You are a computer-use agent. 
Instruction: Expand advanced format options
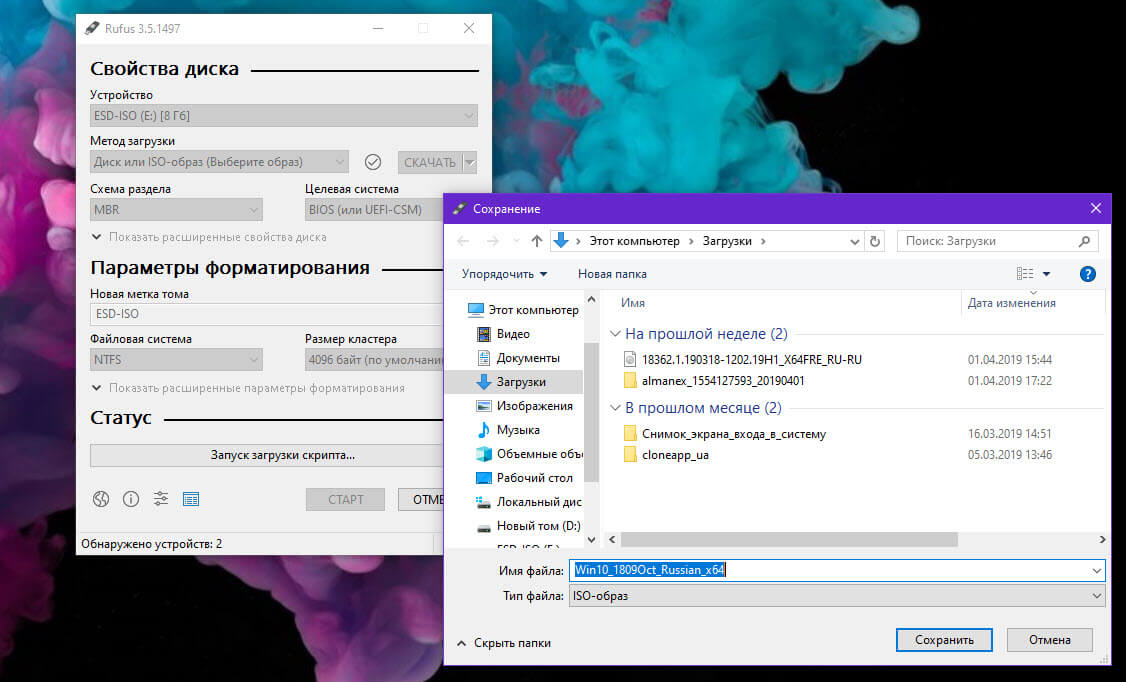point(248,388)
